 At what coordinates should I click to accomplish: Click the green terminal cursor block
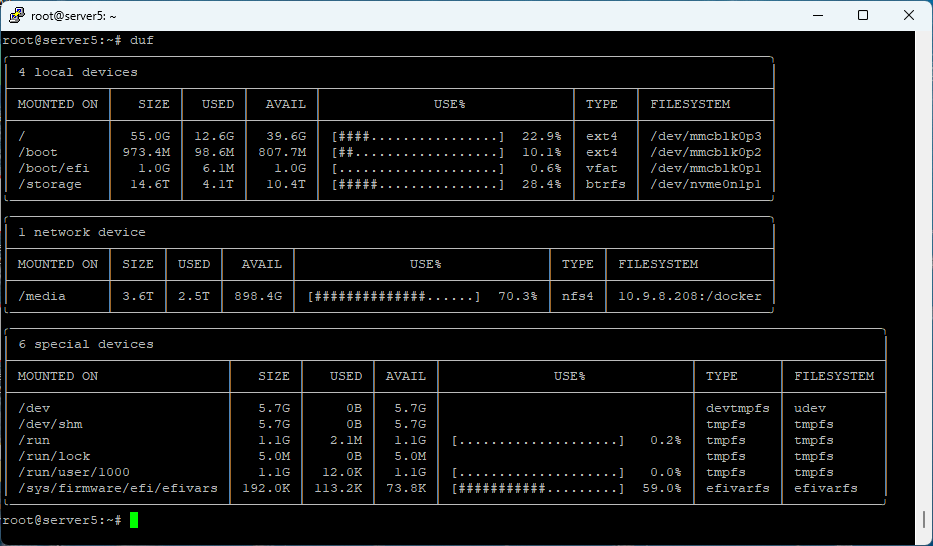(x=134, y=520)
